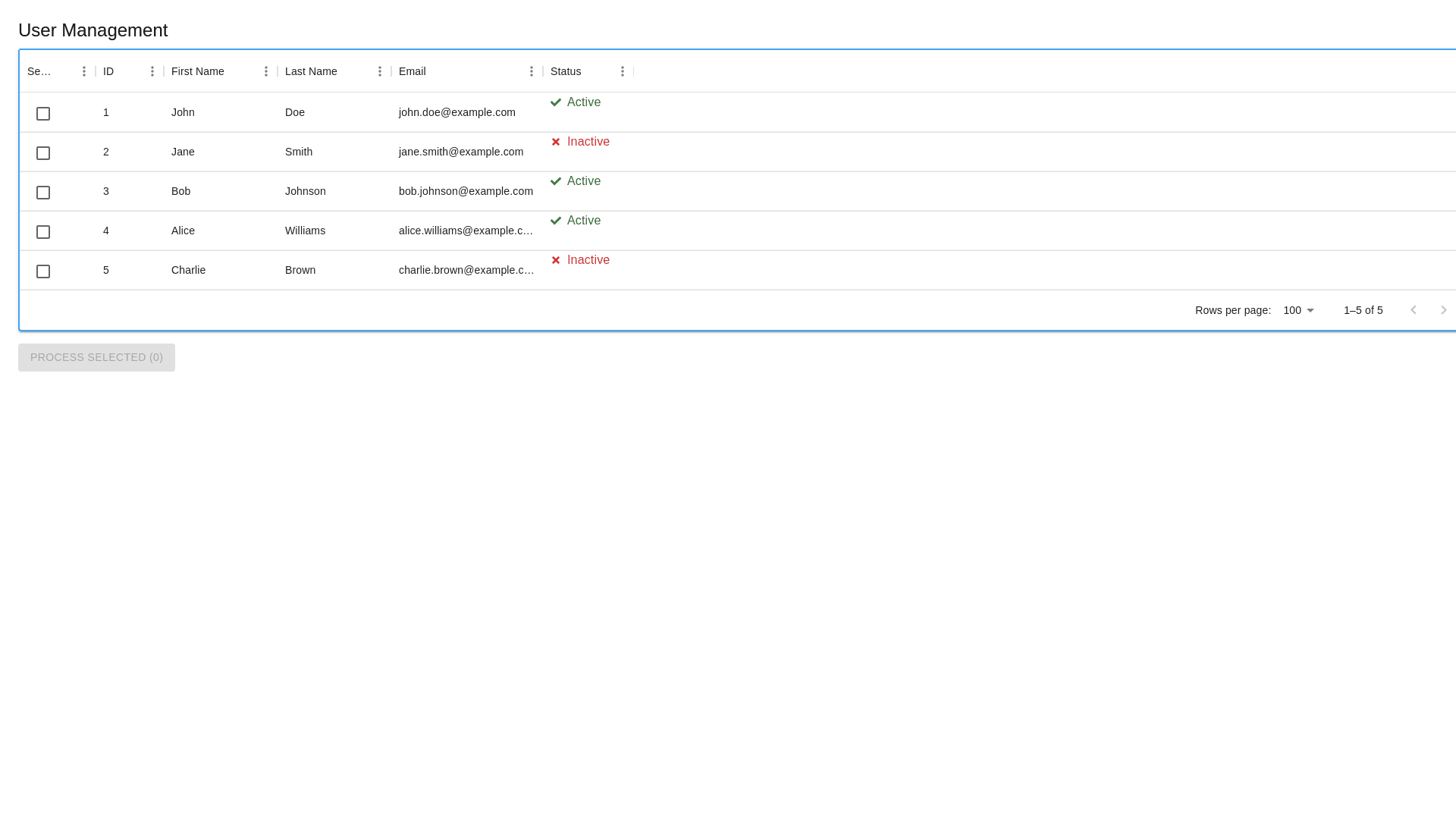Click column separator between Email and Status
Image resolution: width=1456 pixels, height=819 pixels.
tap(543, 71)
